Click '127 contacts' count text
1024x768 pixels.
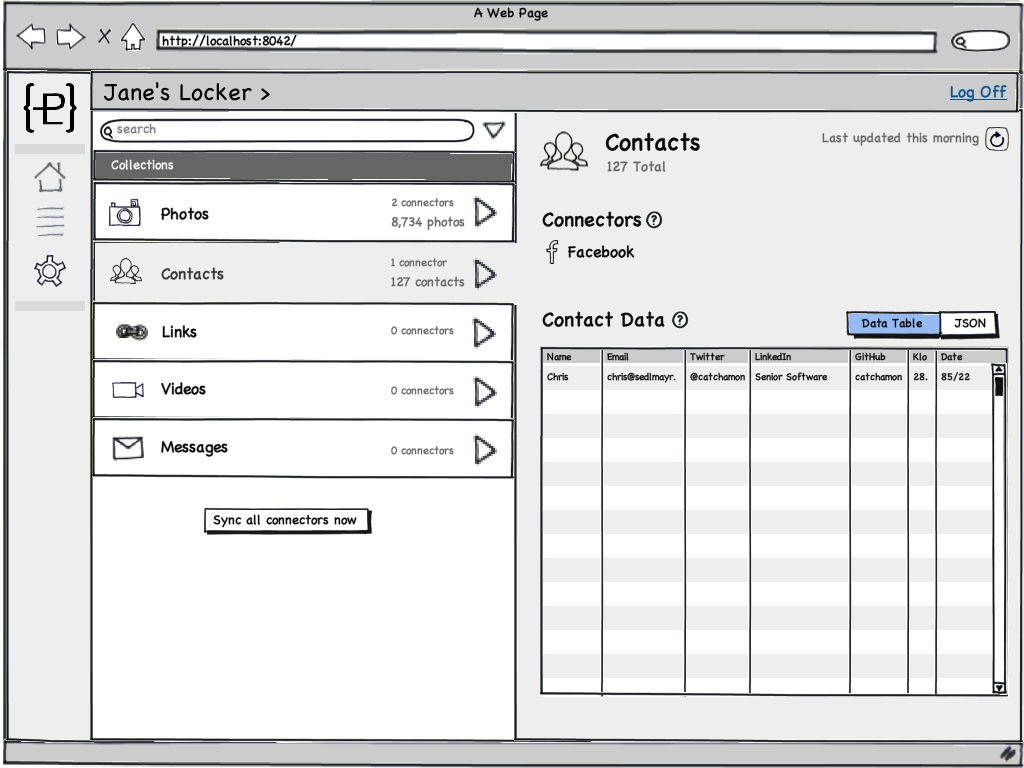[x=427, y=282]
